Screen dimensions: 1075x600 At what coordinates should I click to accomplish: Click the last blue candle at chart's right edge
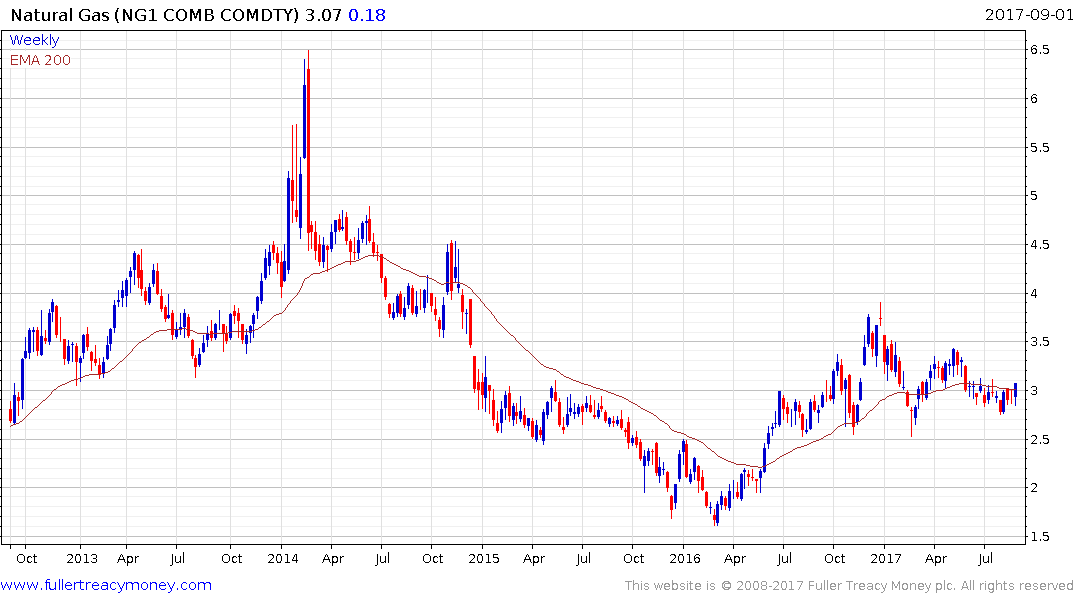pyautogui.click(x=1015, y=390)
